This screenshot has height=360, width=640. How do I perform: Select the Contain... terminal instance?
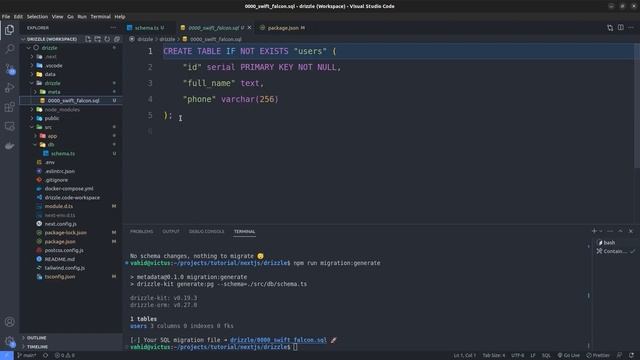tap(615, 251)
